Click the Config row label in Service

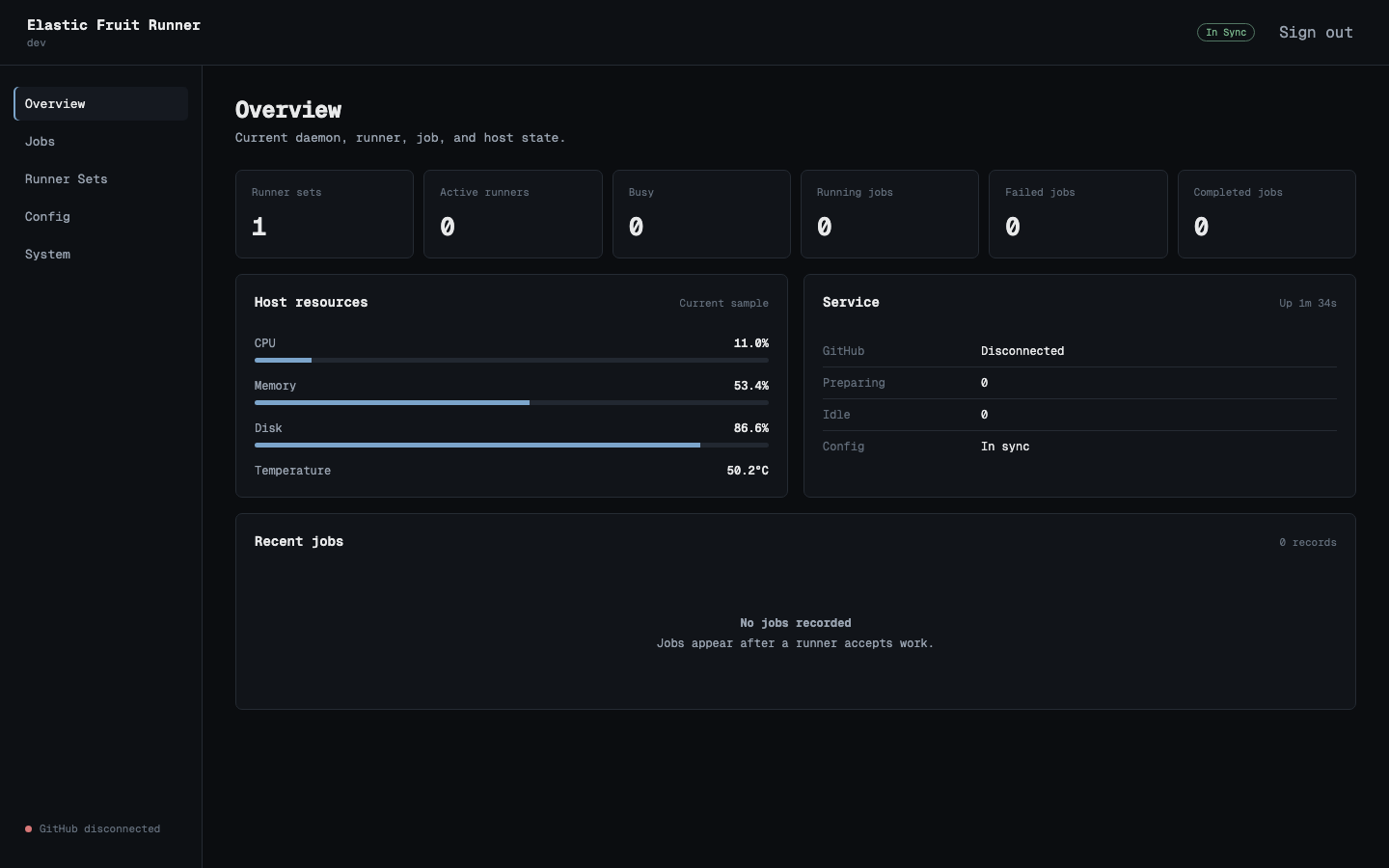point(843,447)
